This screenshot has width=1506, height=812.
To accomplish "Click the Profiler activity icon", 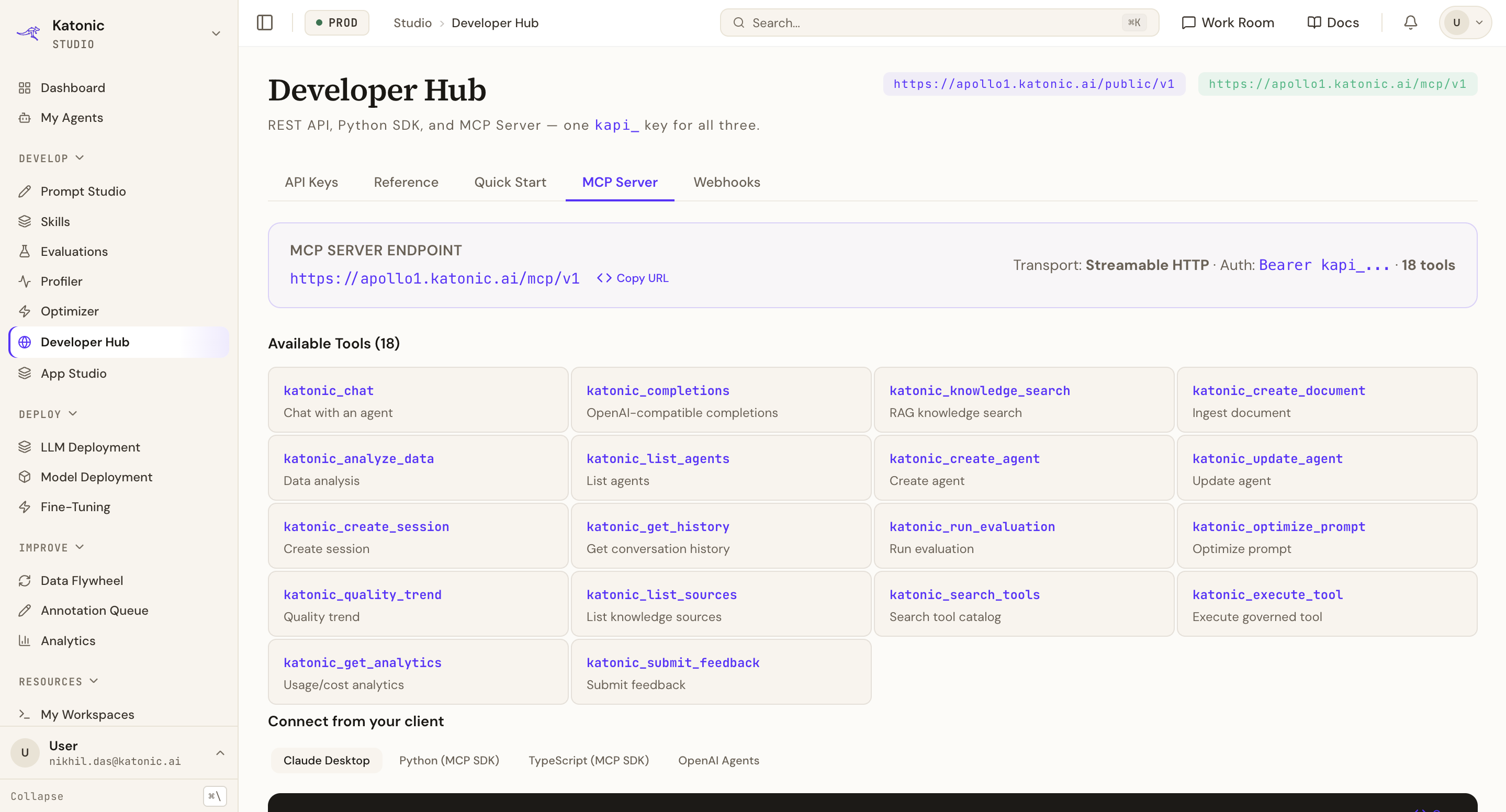I will click(25, 281).
